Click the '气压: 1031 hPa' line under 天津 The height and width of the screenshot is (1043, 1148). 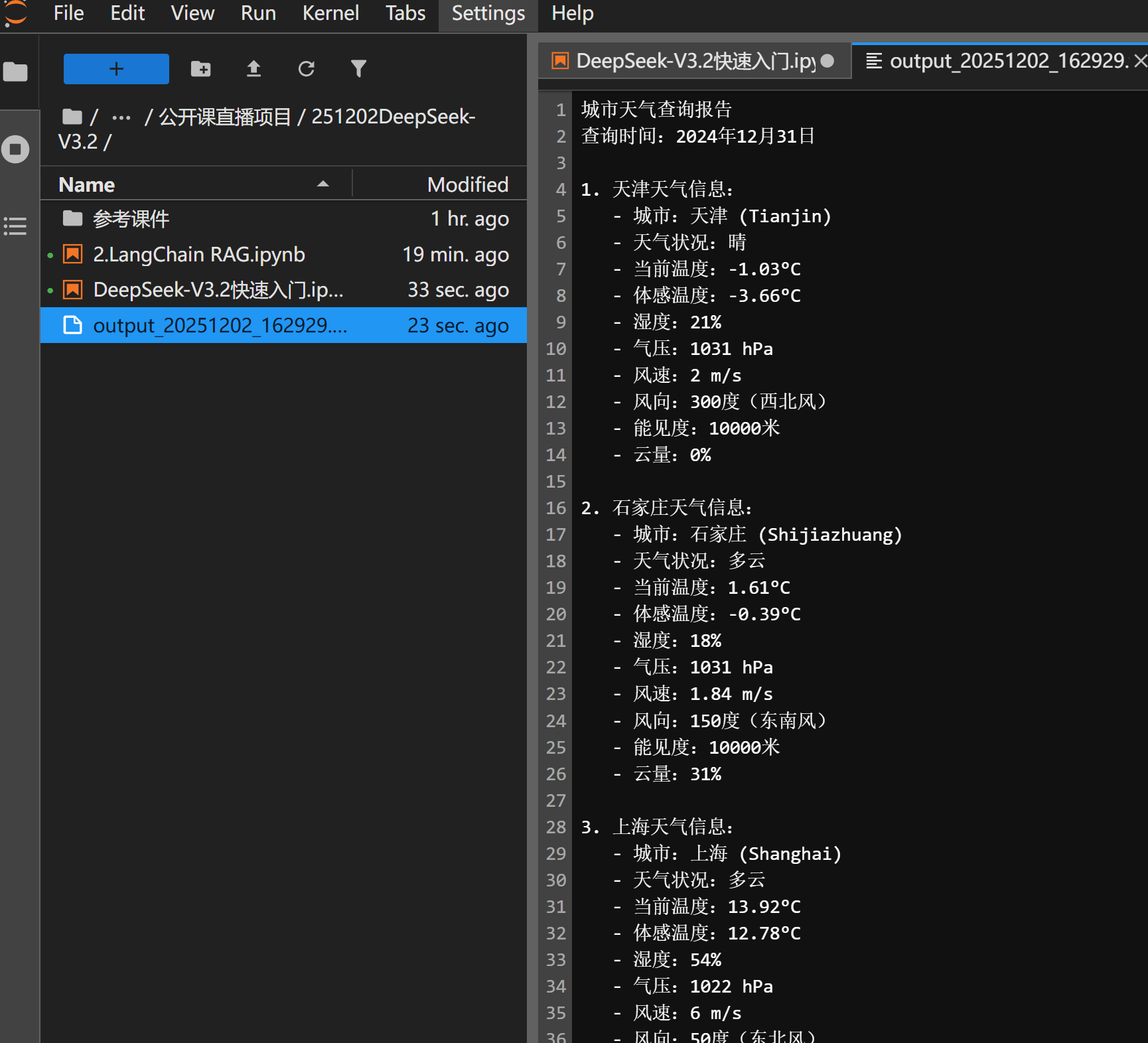(693, 348)
